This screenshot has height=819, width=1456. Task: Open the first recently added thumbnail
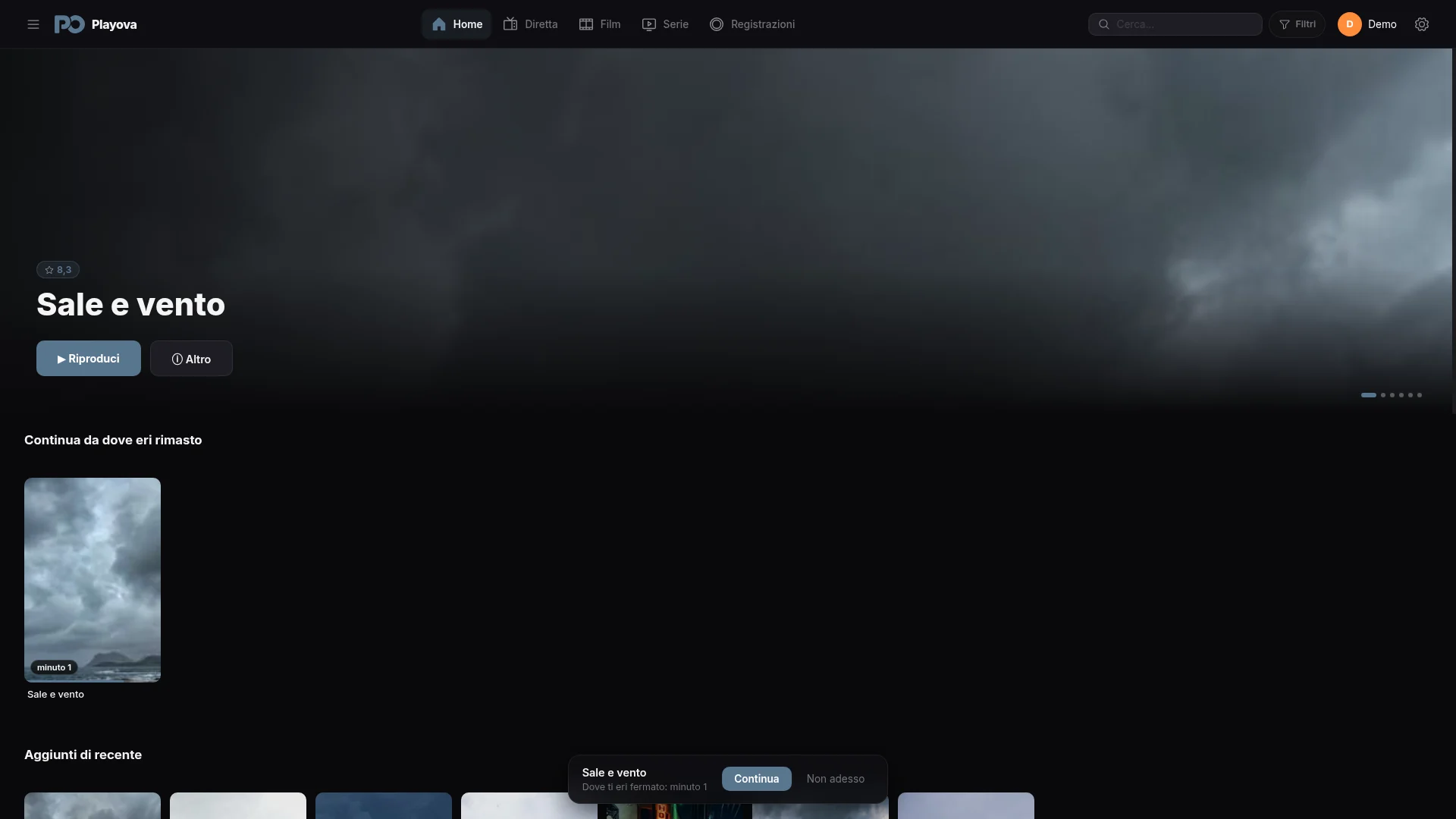pyautogui.click(x=93, y=806)
